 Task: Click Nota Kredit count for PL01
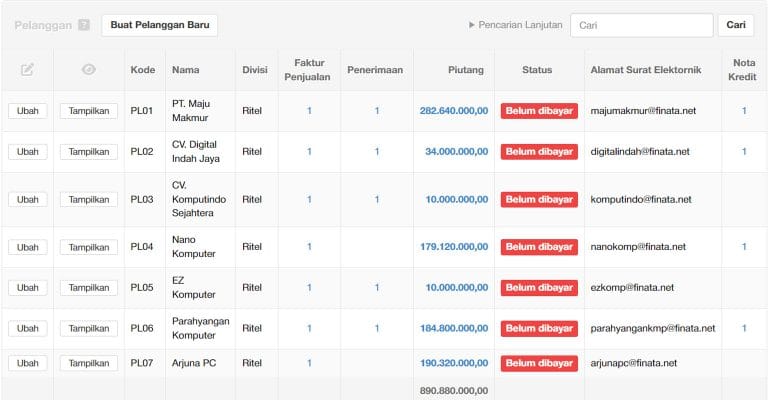point(744,111)
